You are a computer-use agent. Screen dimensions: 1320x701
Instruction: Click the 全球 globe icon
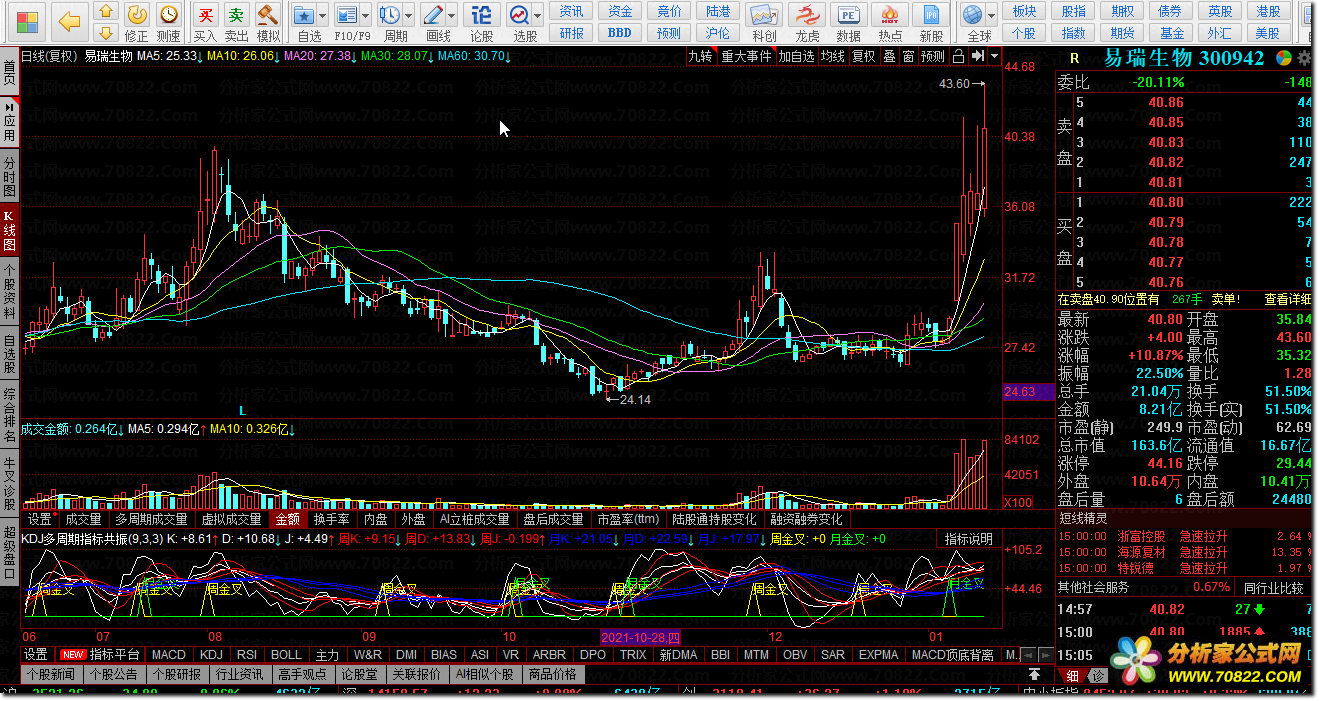[x=972, y=14]
